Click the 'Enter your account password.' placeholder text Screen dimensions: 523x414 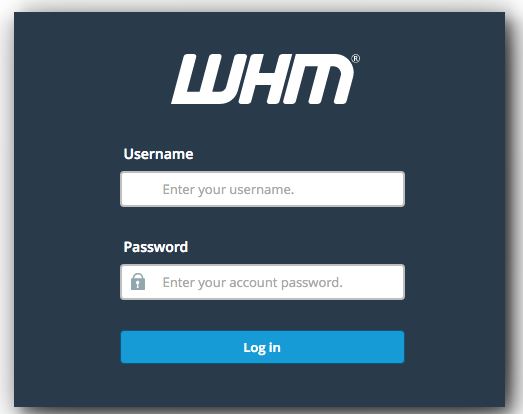pos(252,283)
